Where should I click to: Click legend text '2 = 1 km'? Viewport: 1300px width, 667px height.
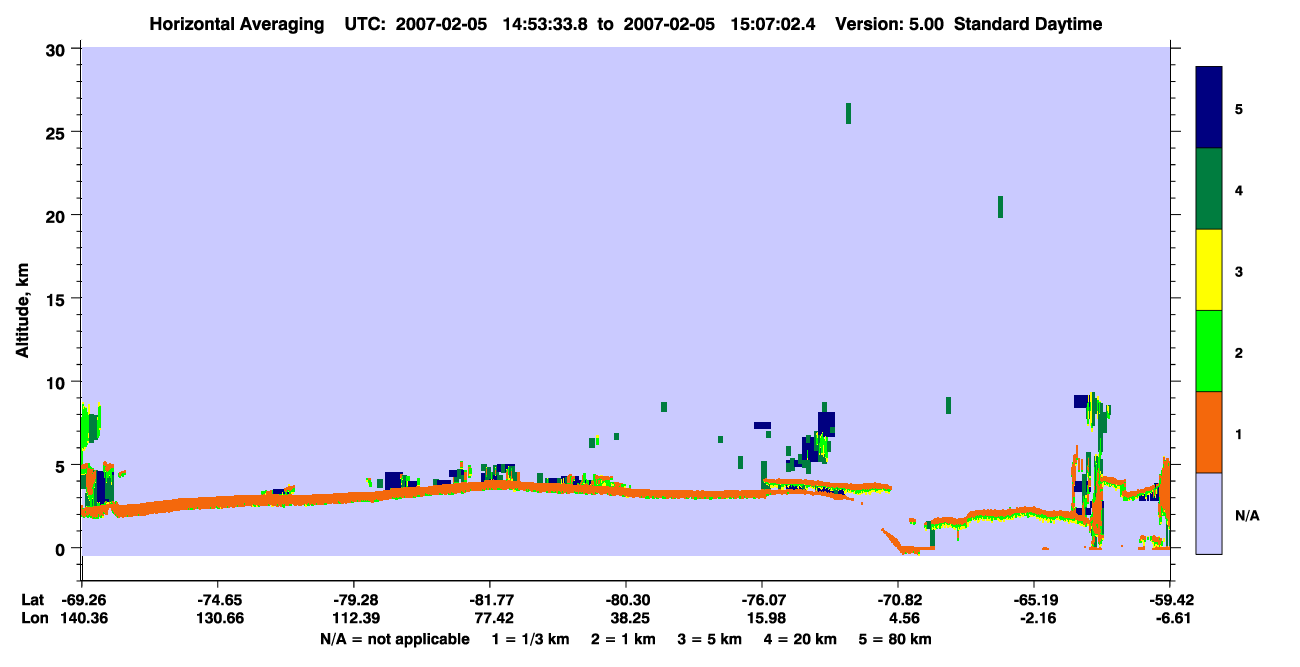pyautogui.click(x=623, y=639)
